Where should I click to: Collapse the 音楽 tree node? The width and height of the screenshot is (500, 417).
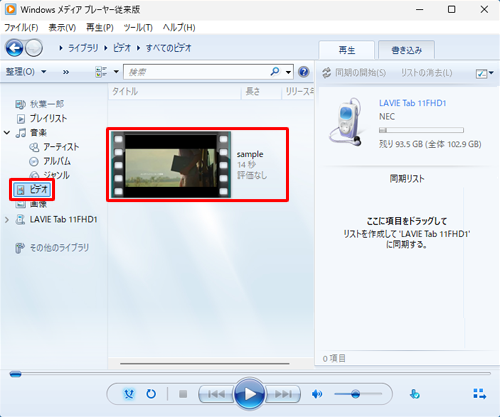click(x=7, y=133)
